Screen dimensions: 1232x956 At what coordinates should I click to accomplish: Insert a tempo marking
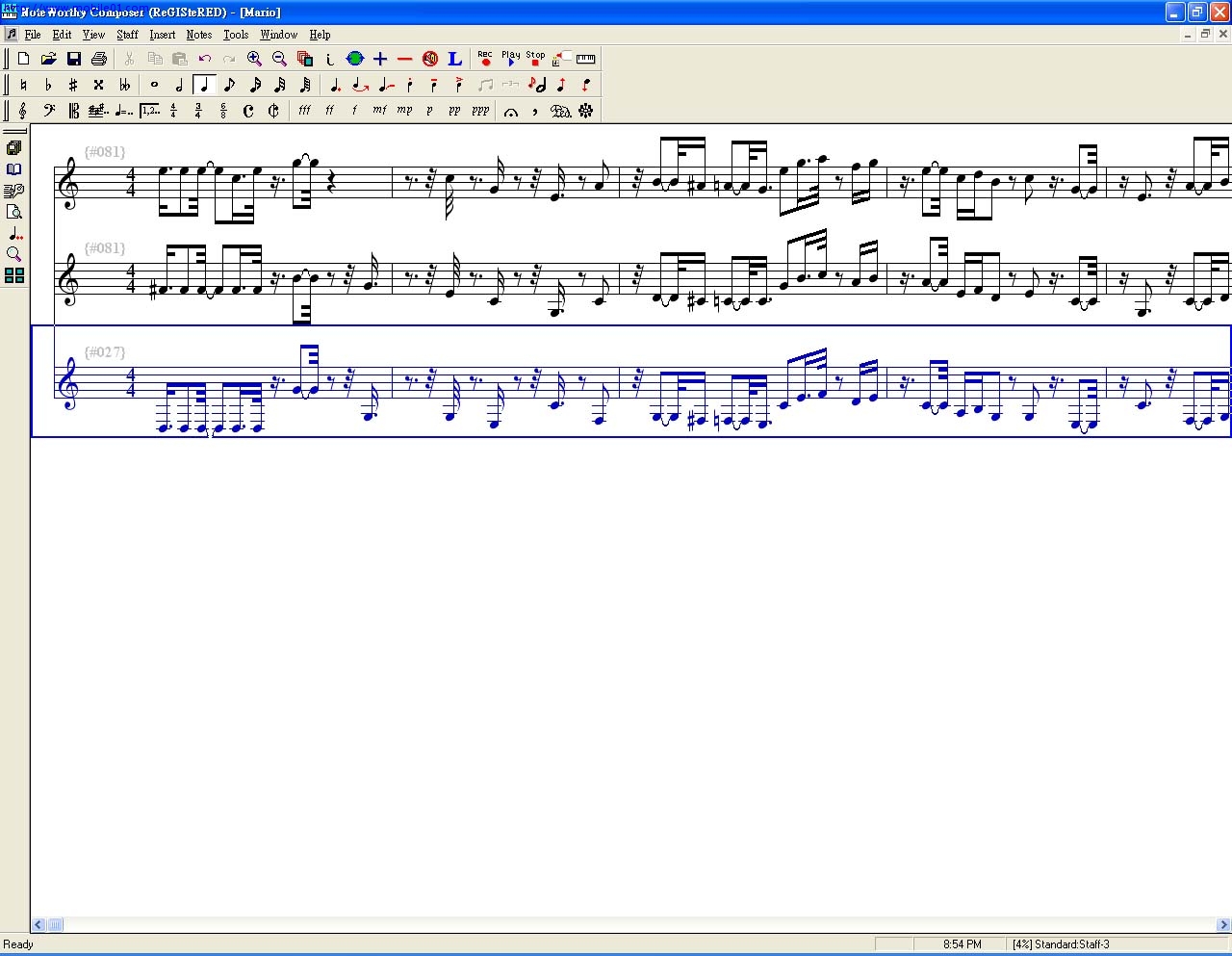pyautogui.click(x=124, y=111)
